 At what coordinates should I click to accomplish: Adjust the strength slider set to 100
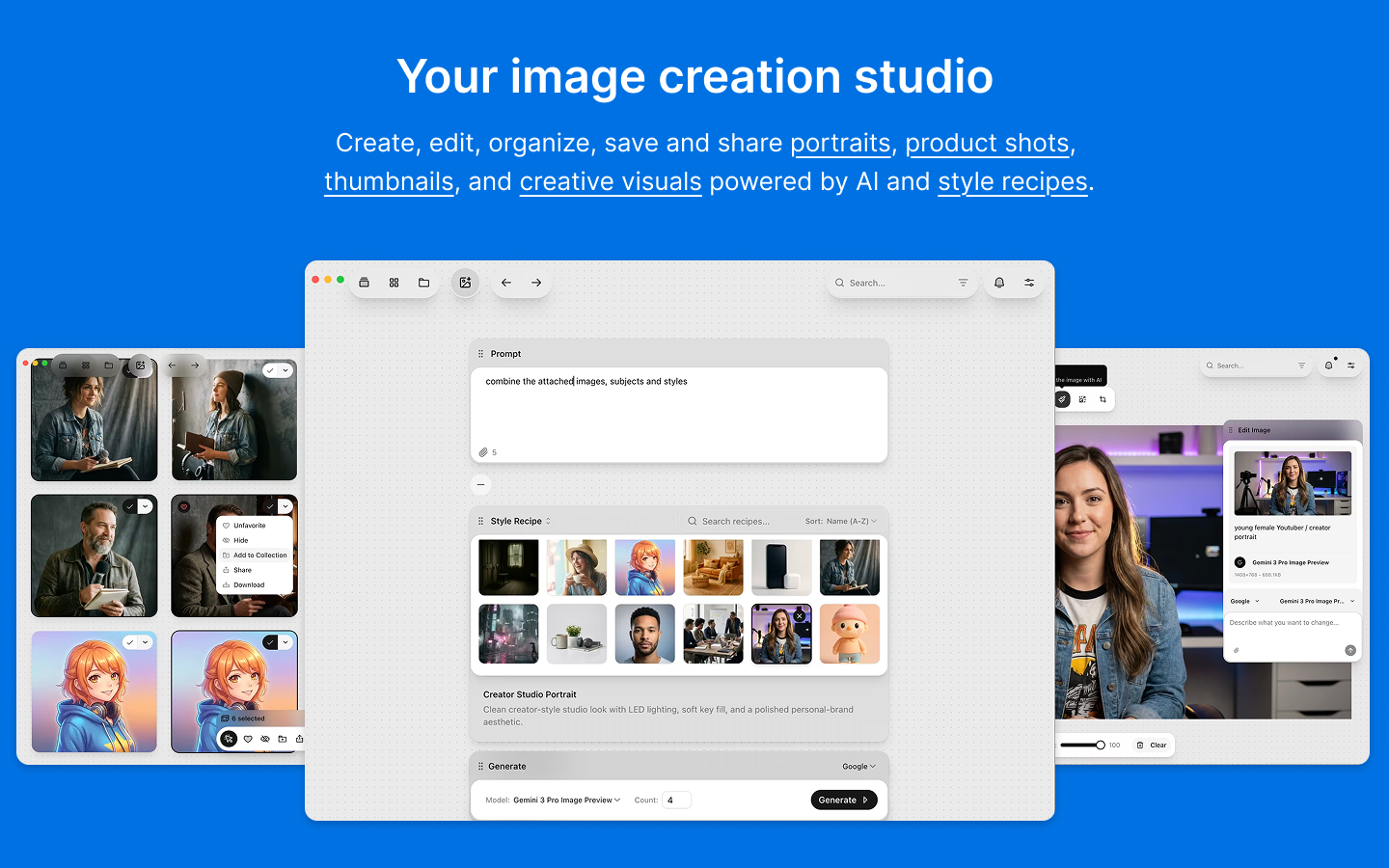tap(1100, 745)
